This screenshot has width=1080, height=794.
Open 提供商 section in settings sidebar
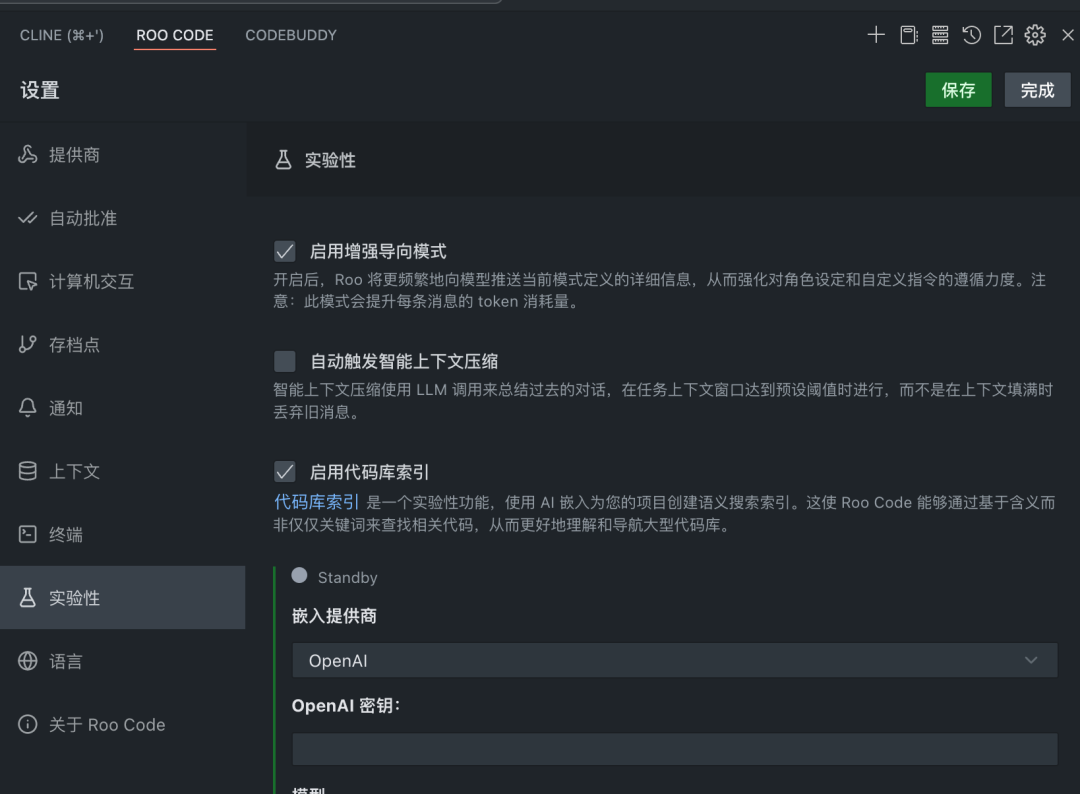pos(71,155)
